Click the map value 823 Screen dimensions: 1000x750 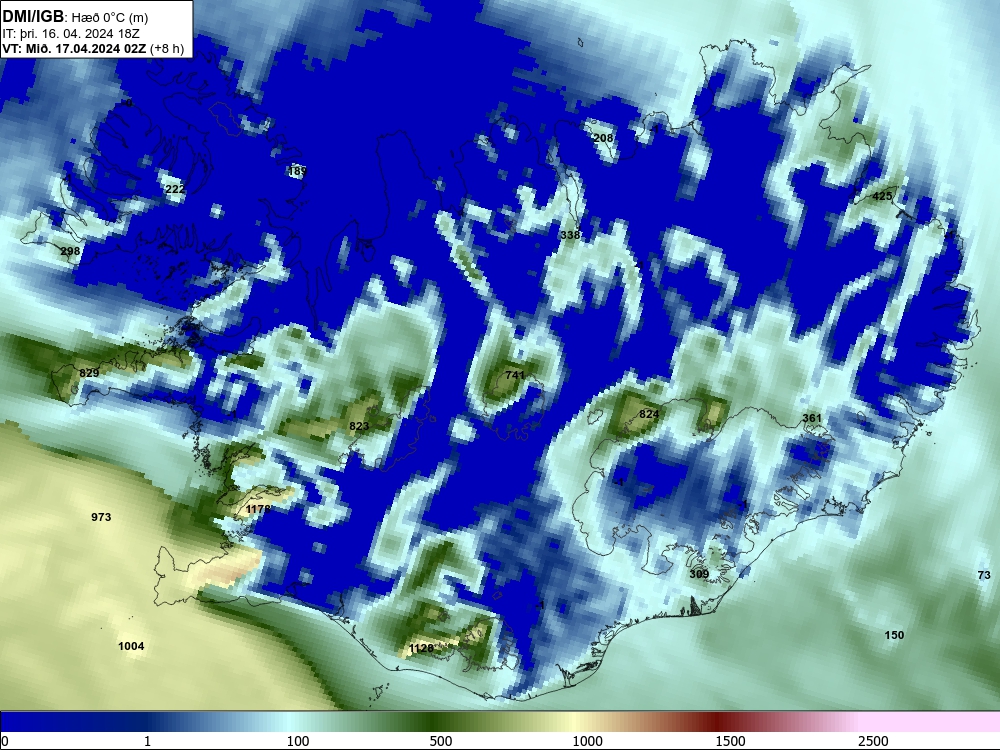(359, 426)
